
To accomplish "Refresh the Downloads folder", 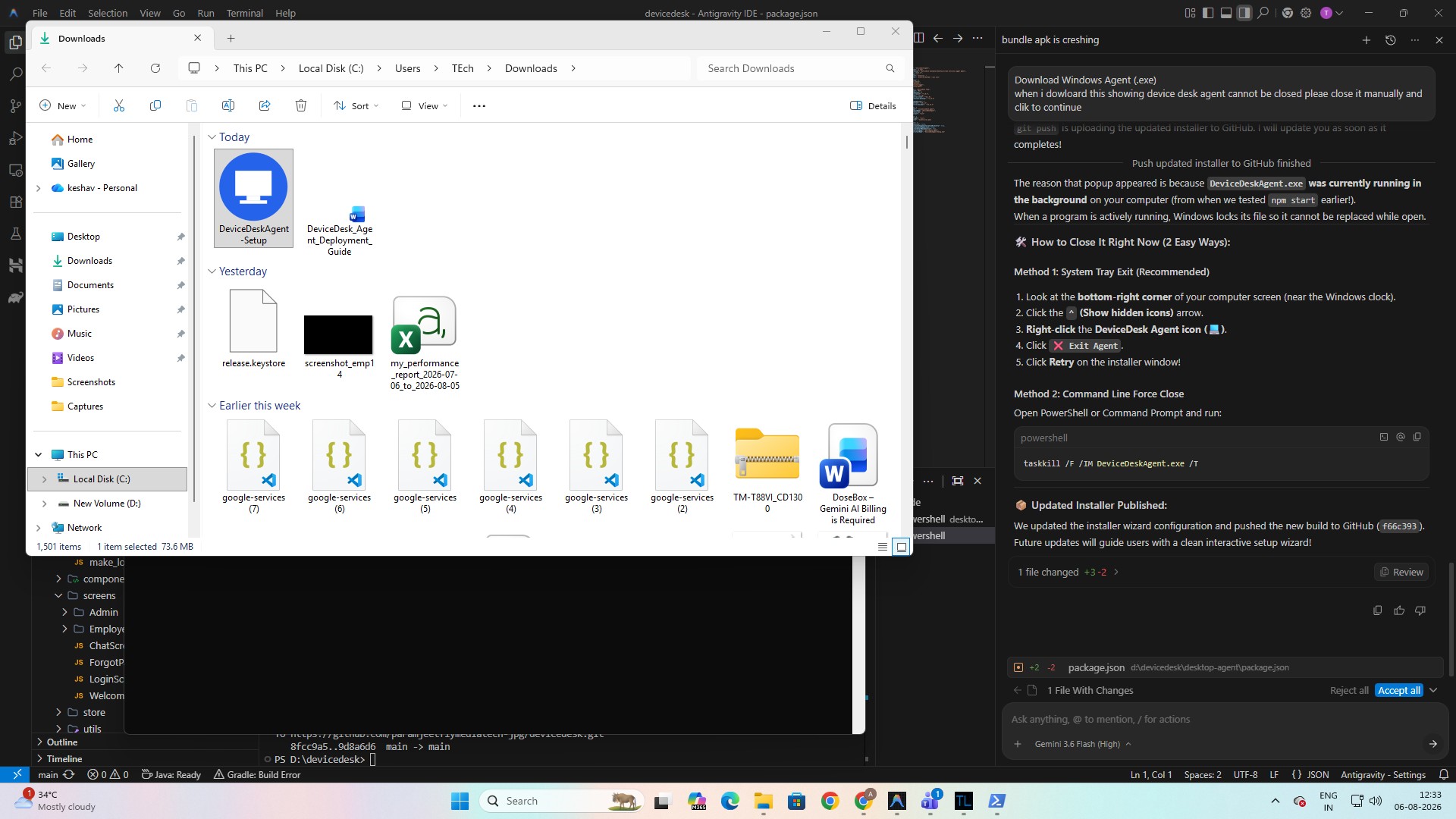I will (x=155, y=68).
